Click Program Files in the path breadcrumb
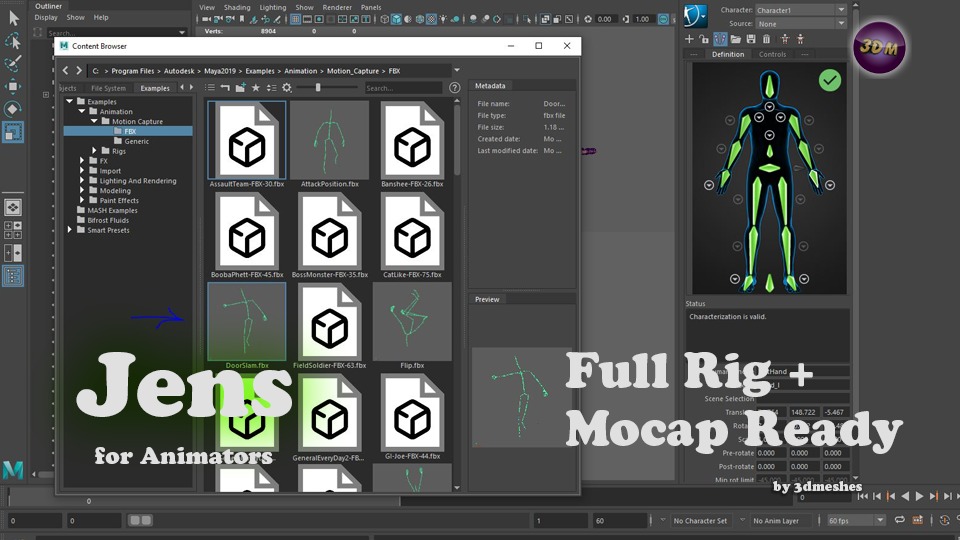 pos(133,71)
